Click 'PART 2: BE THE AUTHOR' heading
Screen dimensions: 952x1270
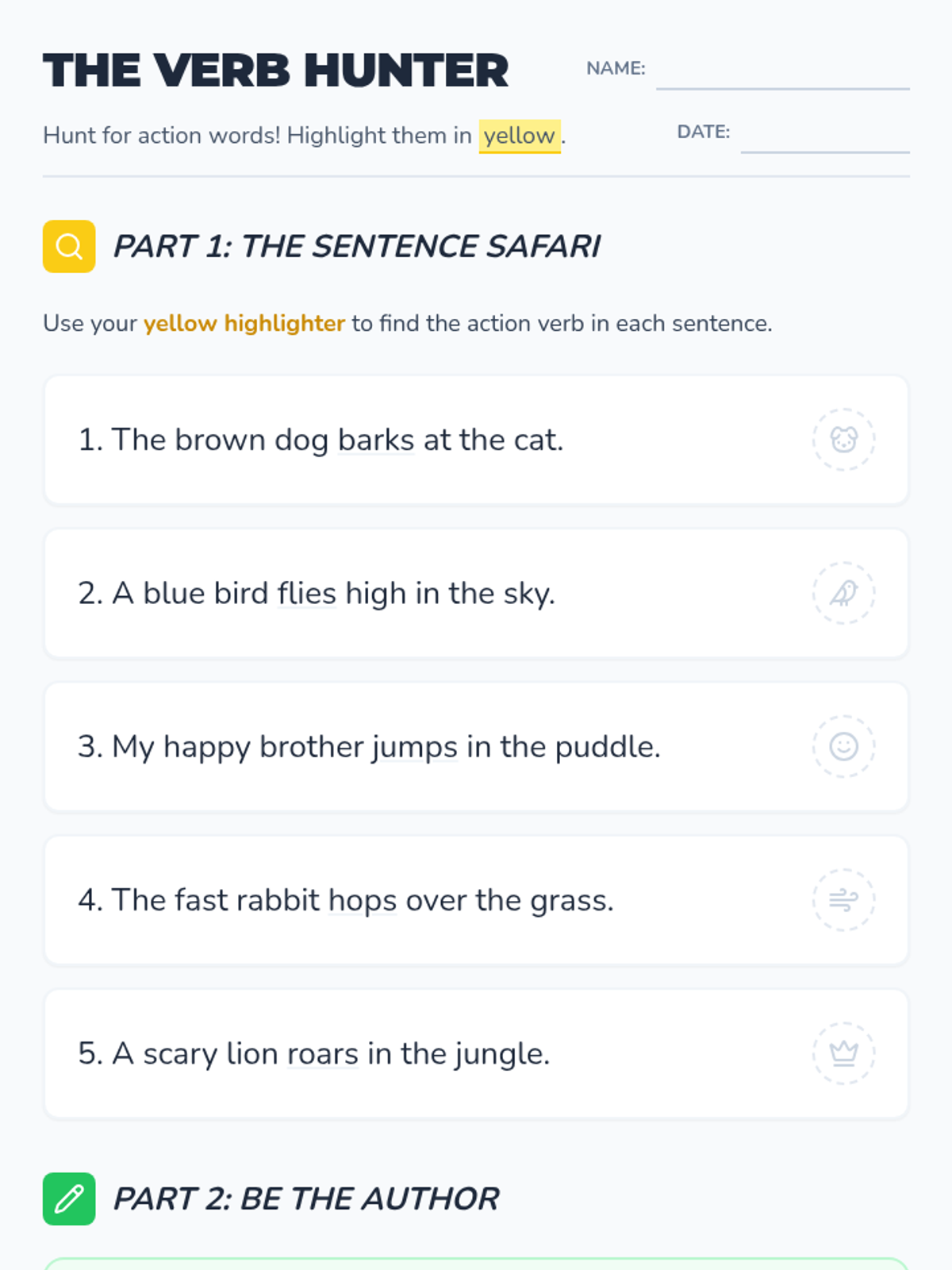point(306,1199)
